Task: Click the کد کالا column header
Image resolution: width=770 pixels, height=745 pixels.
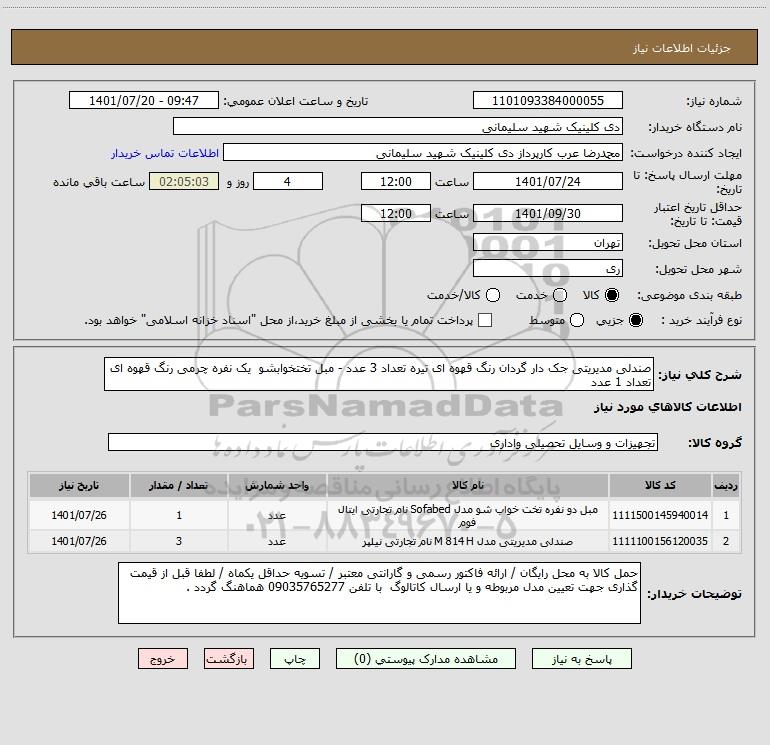Action: (660, 486)
